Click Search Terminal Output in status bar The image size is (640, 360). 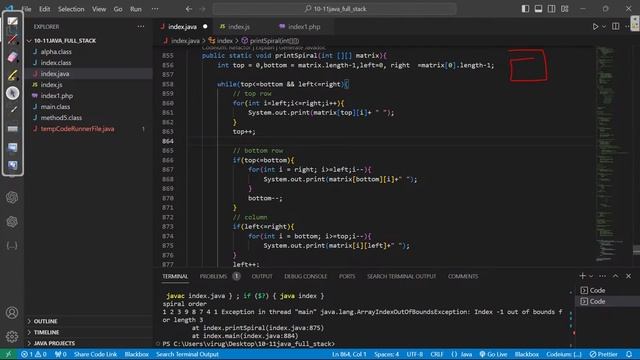(187, 354)
